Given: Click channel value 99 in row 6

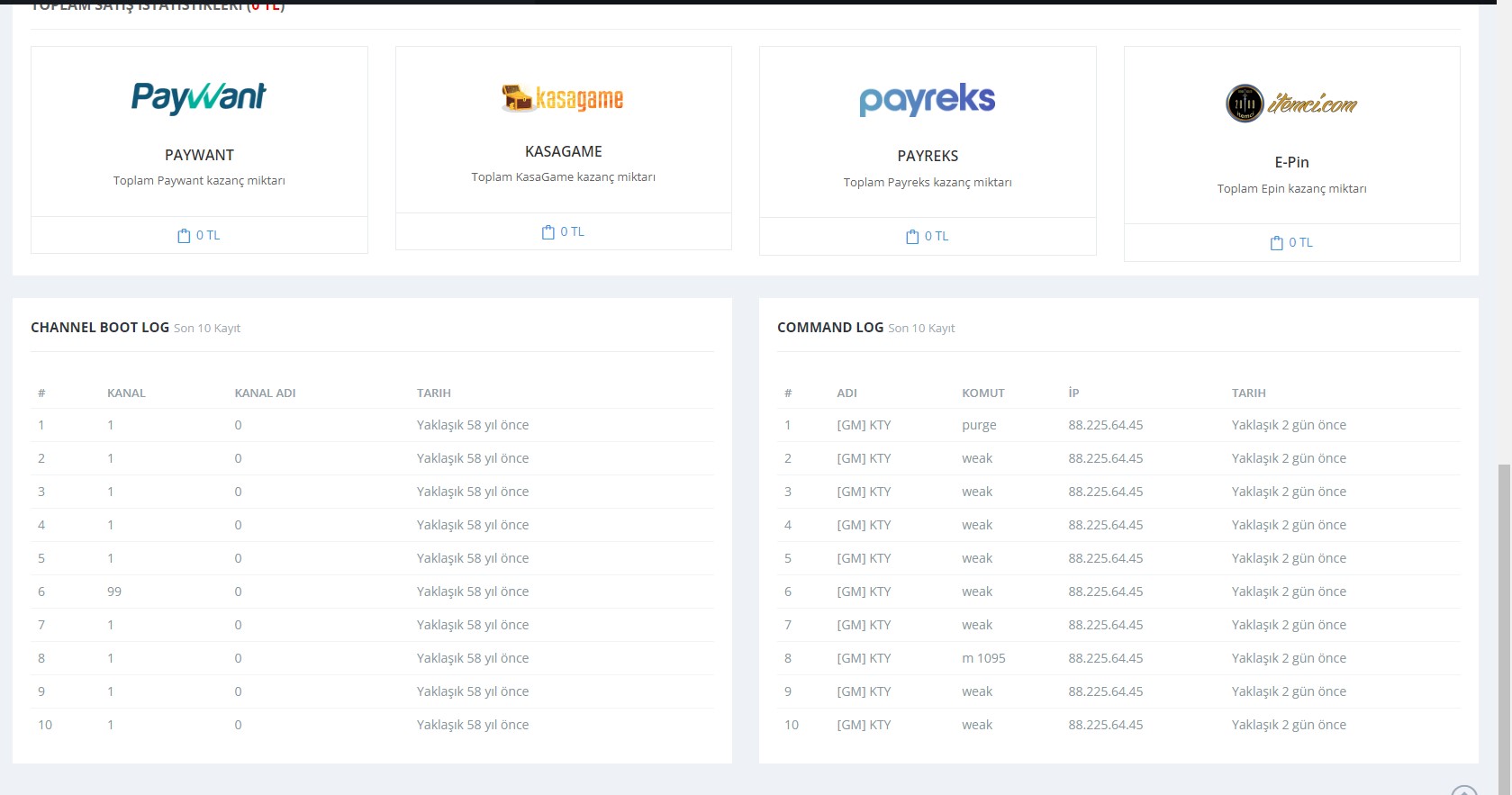Looking at the screenshot, I should (114, 592).
